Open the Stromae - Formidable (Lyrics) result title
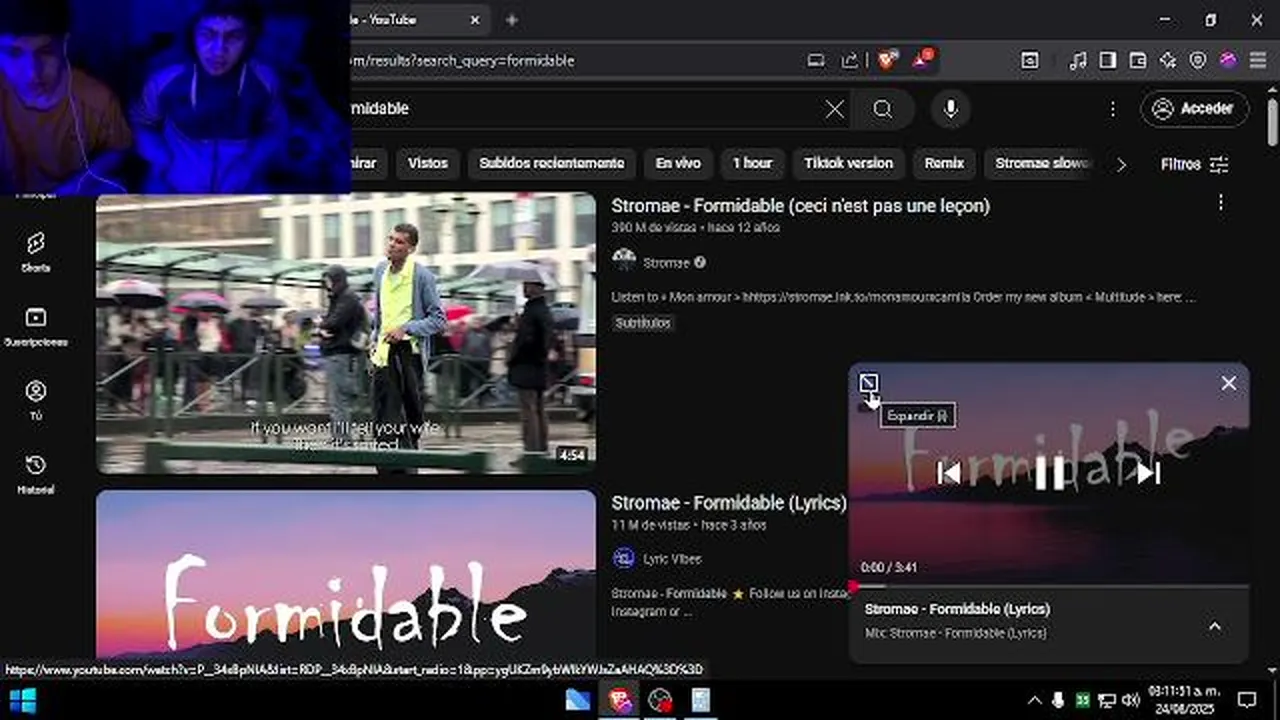Viewport: 1280px width, 720px height. [729, 503]
